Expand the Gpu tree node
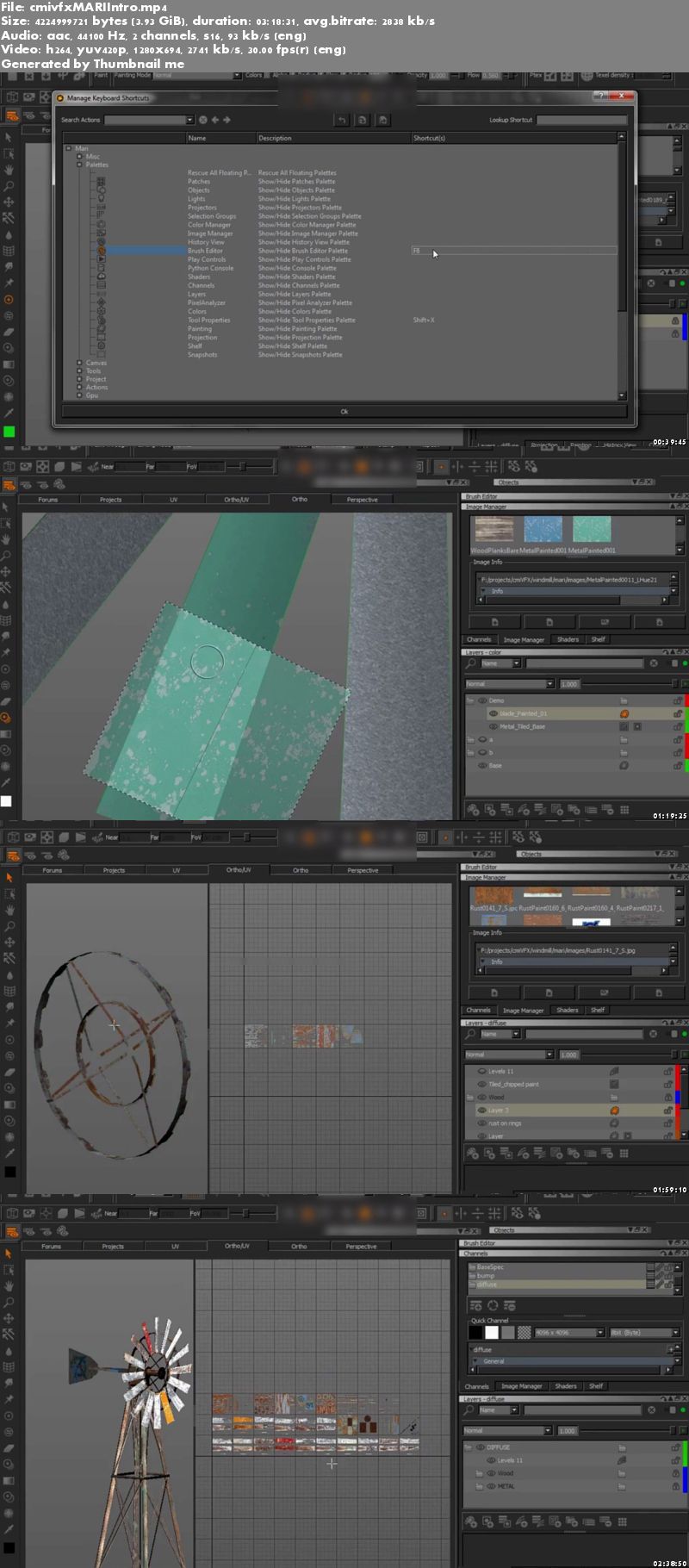Screen dimensions: 689x1568 pos(80,395)
